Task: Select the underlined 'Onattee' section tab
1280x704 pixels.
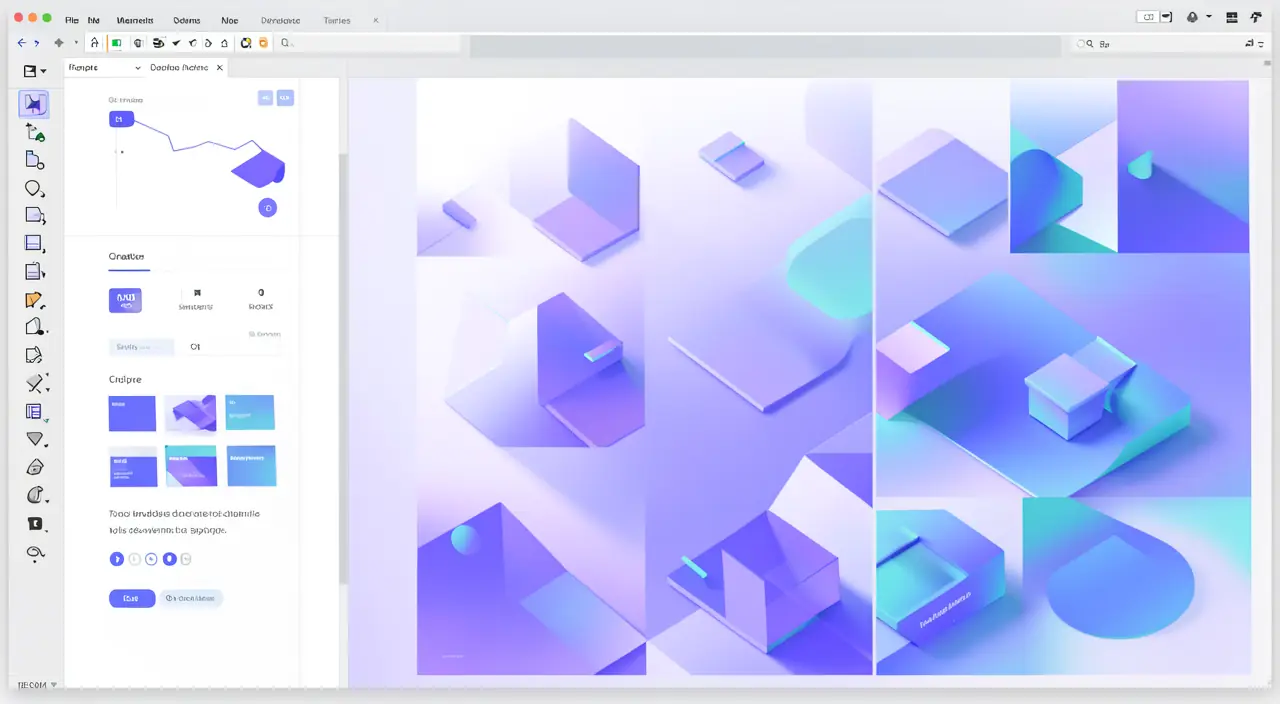Action: pos(127,257)
